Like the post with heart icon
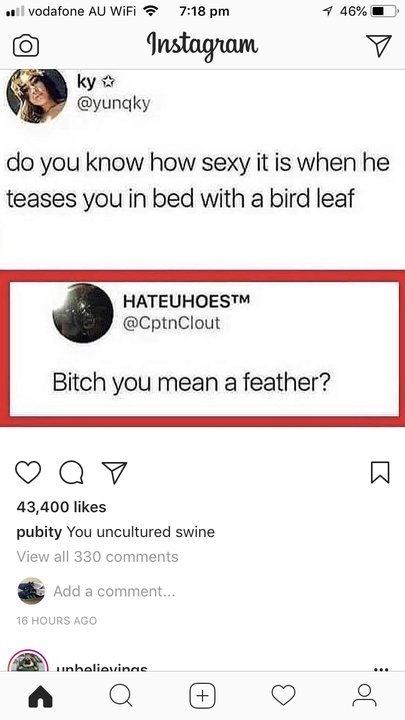The height and width of the screenshot is (720, 405). 28,472
